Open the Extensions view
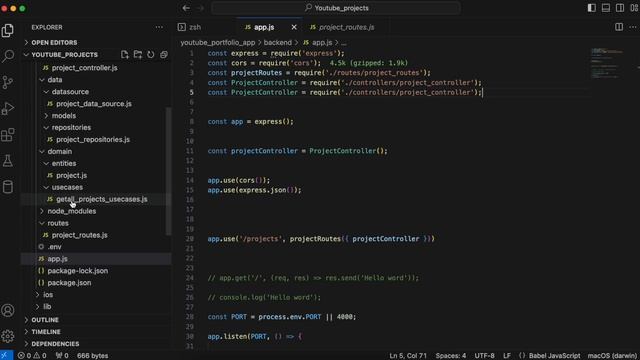The image size is (640, 360). (x=8, y=135)
